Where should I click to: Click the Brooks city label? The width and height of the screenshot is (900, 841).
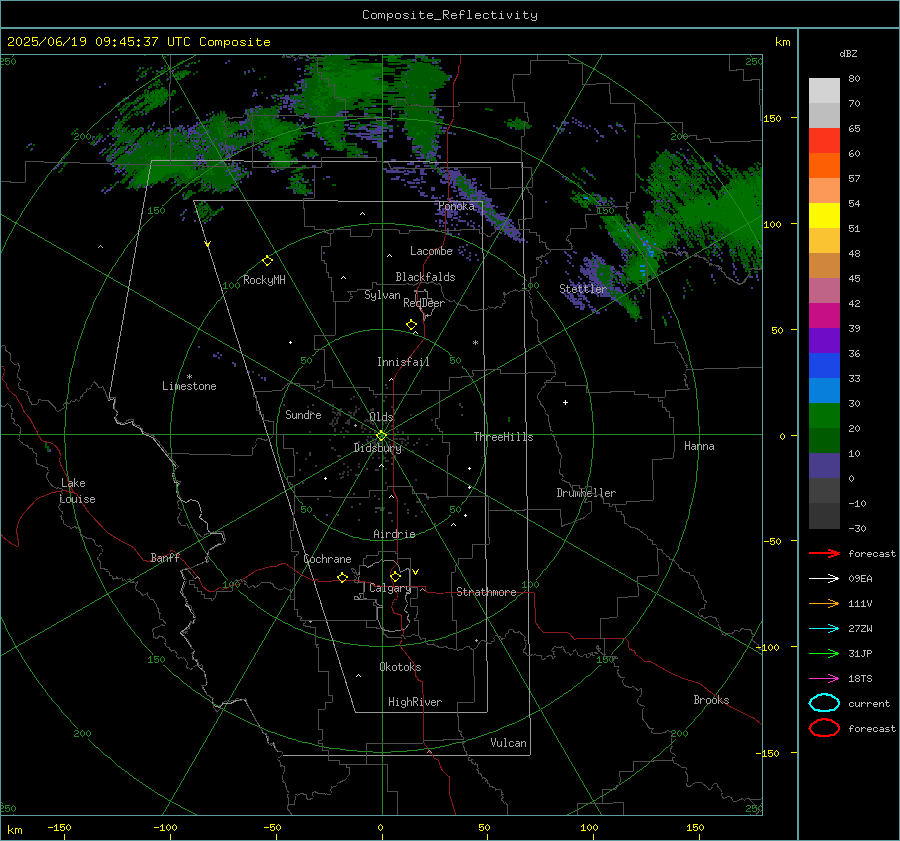(711, 700)
